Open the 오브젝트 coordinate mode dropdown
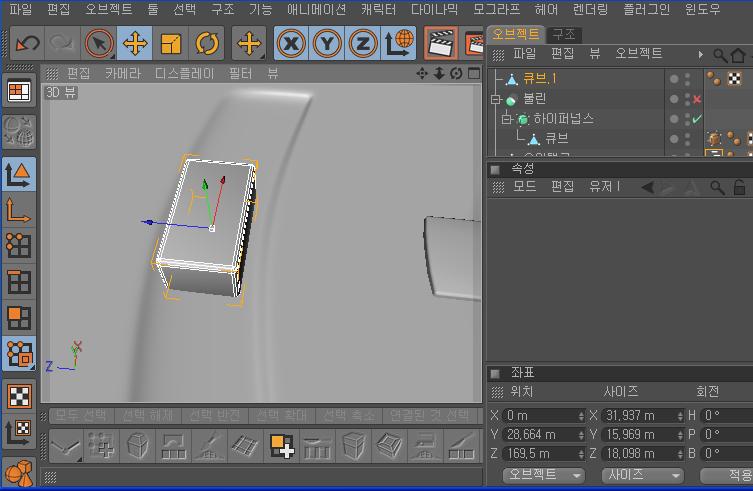This screenshot has height=491, width=753. point(544,475)
